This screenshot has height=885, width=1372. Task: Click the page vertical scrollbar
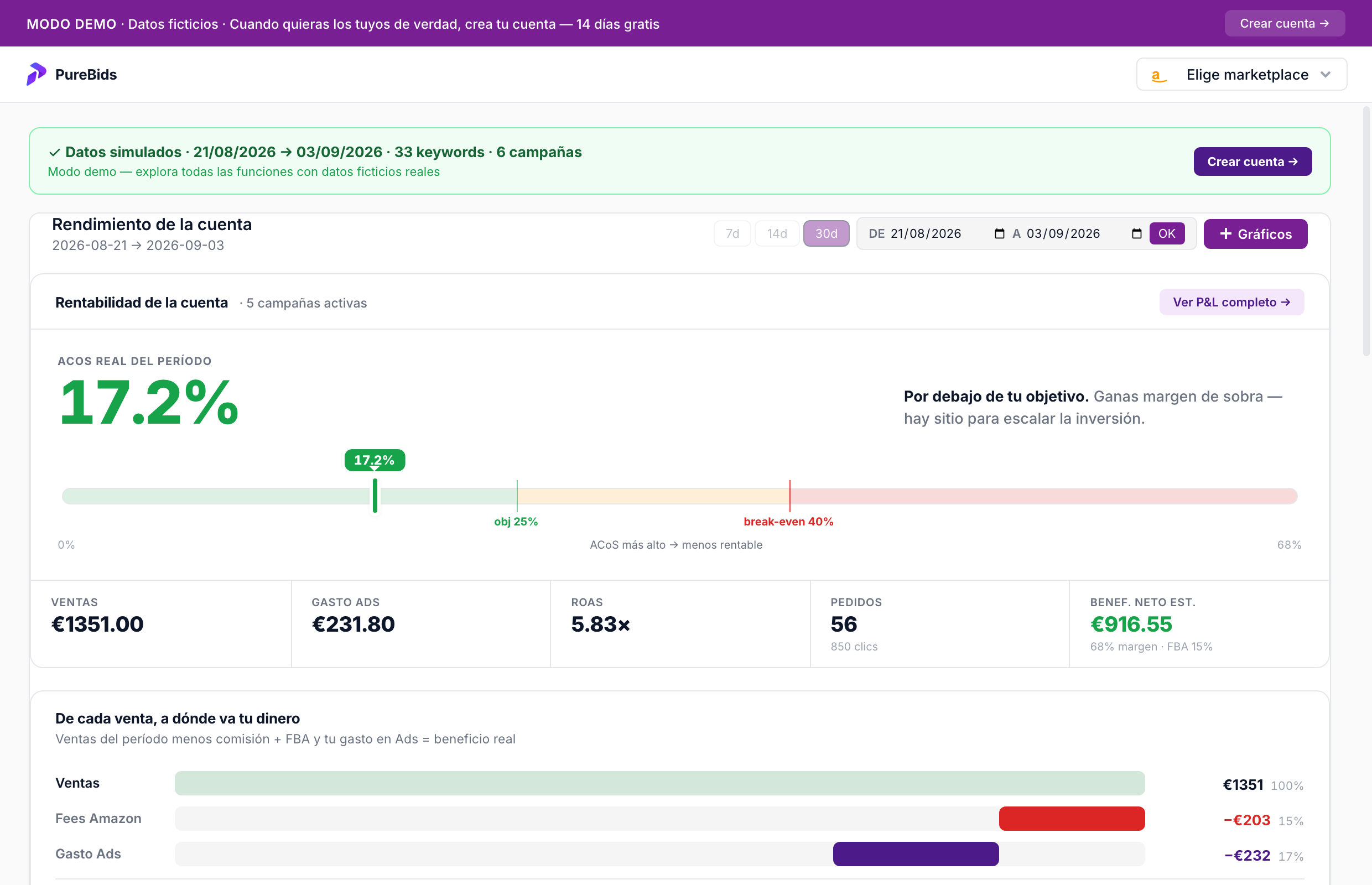[1367, 230]
